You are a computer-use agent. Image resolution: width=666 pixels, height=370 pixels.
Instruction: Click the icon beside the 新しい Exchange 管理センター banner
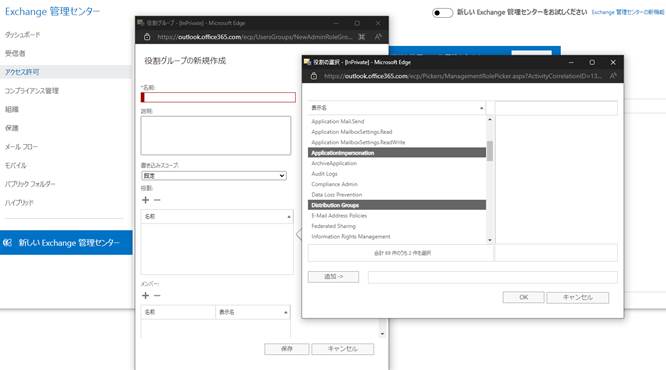7,243
